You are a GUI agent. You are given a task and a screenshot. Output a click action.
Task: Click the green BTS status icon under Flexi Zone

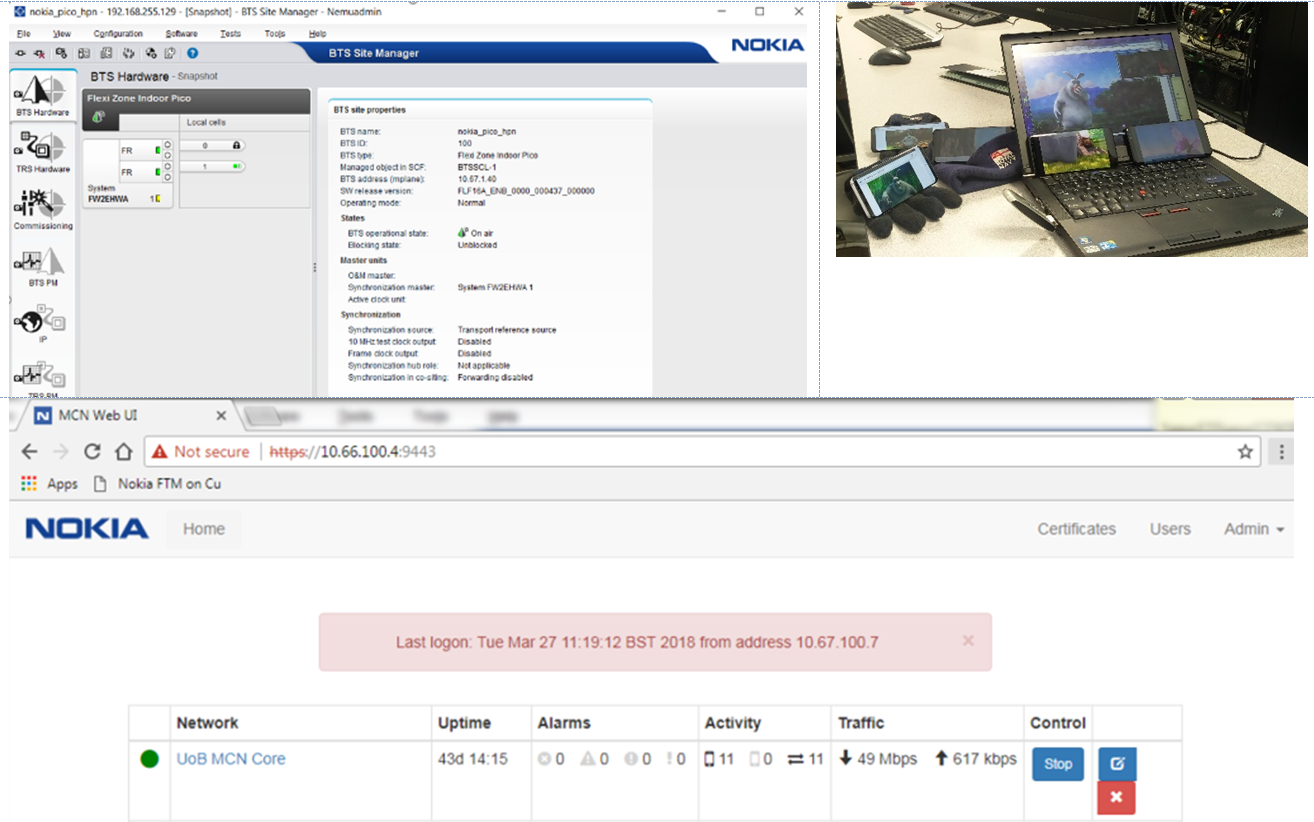[99, 118]
